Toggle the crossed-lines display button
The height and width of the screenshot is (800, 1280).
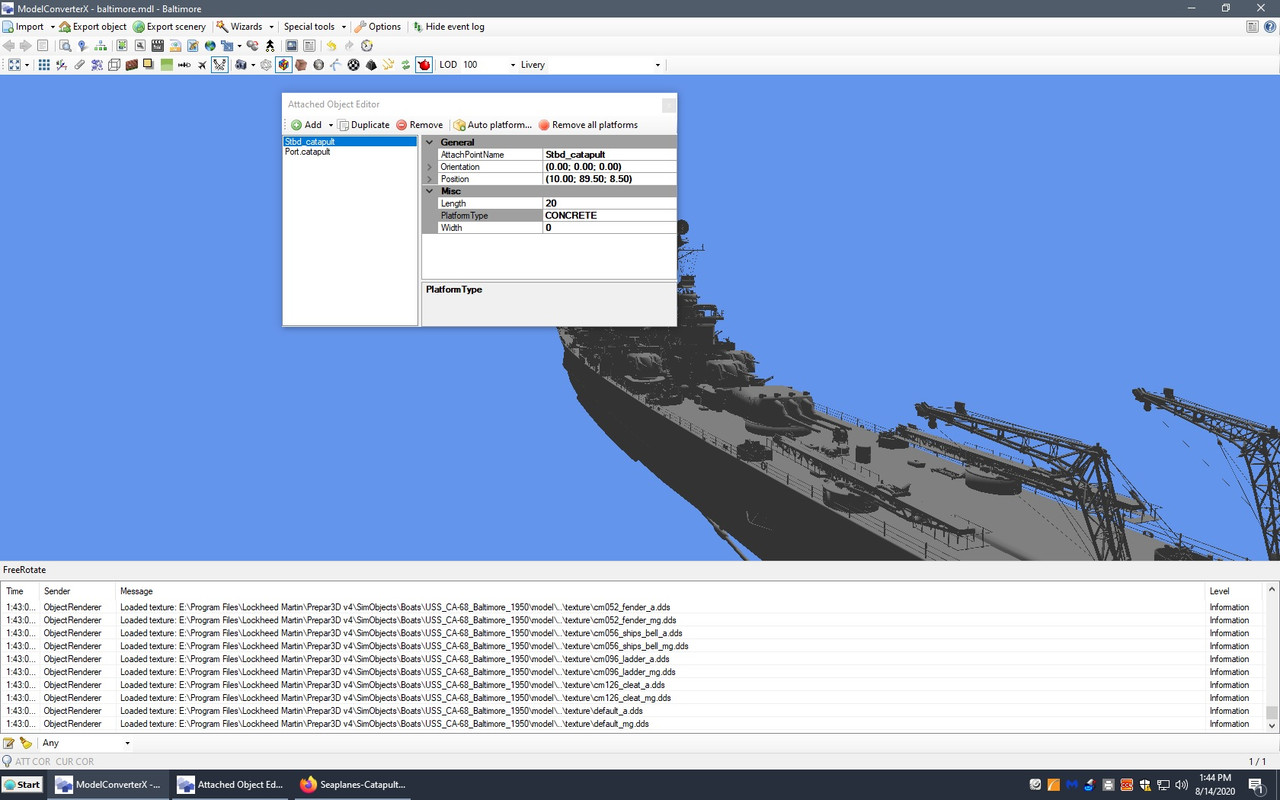(x=220, y=65)
